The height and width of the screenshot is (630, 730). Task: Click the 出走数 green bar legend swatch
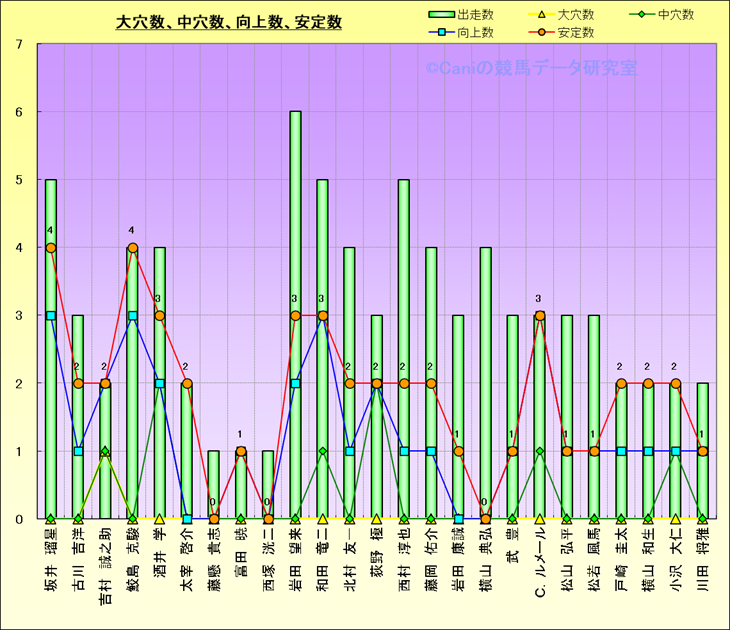[441, 15]
